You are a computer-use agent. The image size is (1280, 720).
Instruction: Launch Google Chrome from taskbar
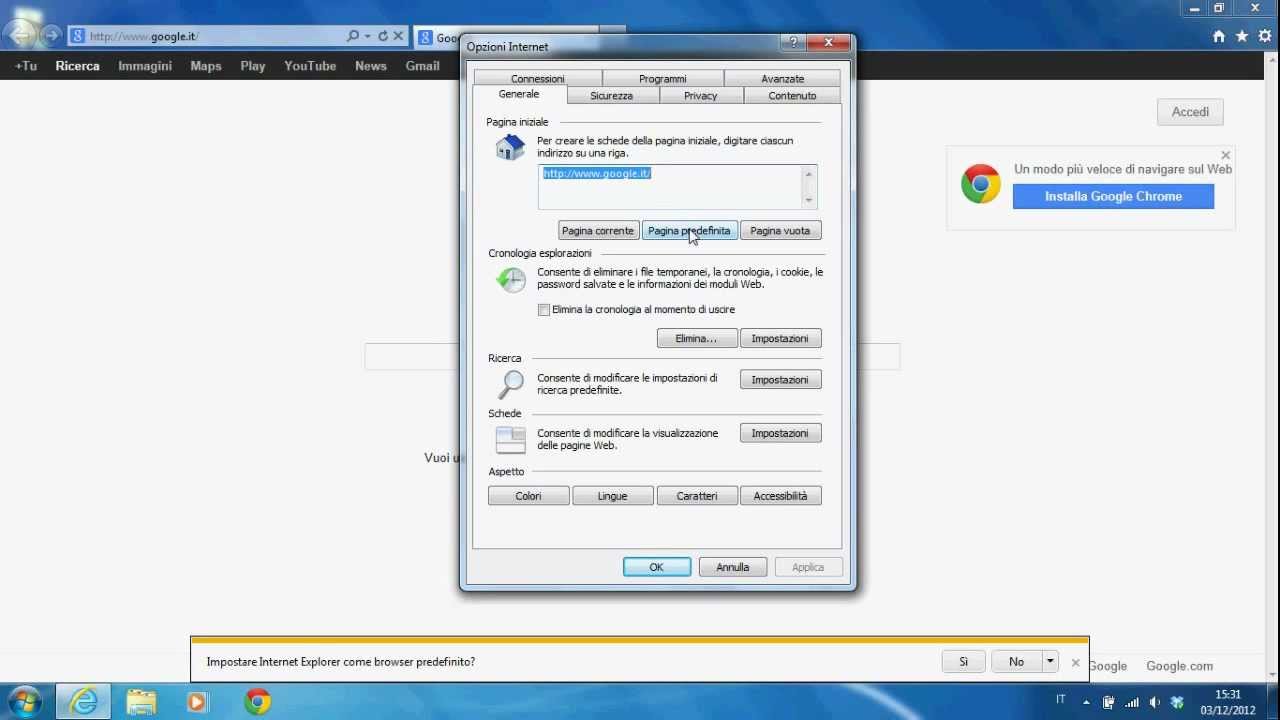pyautogui.click(x=257, y=701)
